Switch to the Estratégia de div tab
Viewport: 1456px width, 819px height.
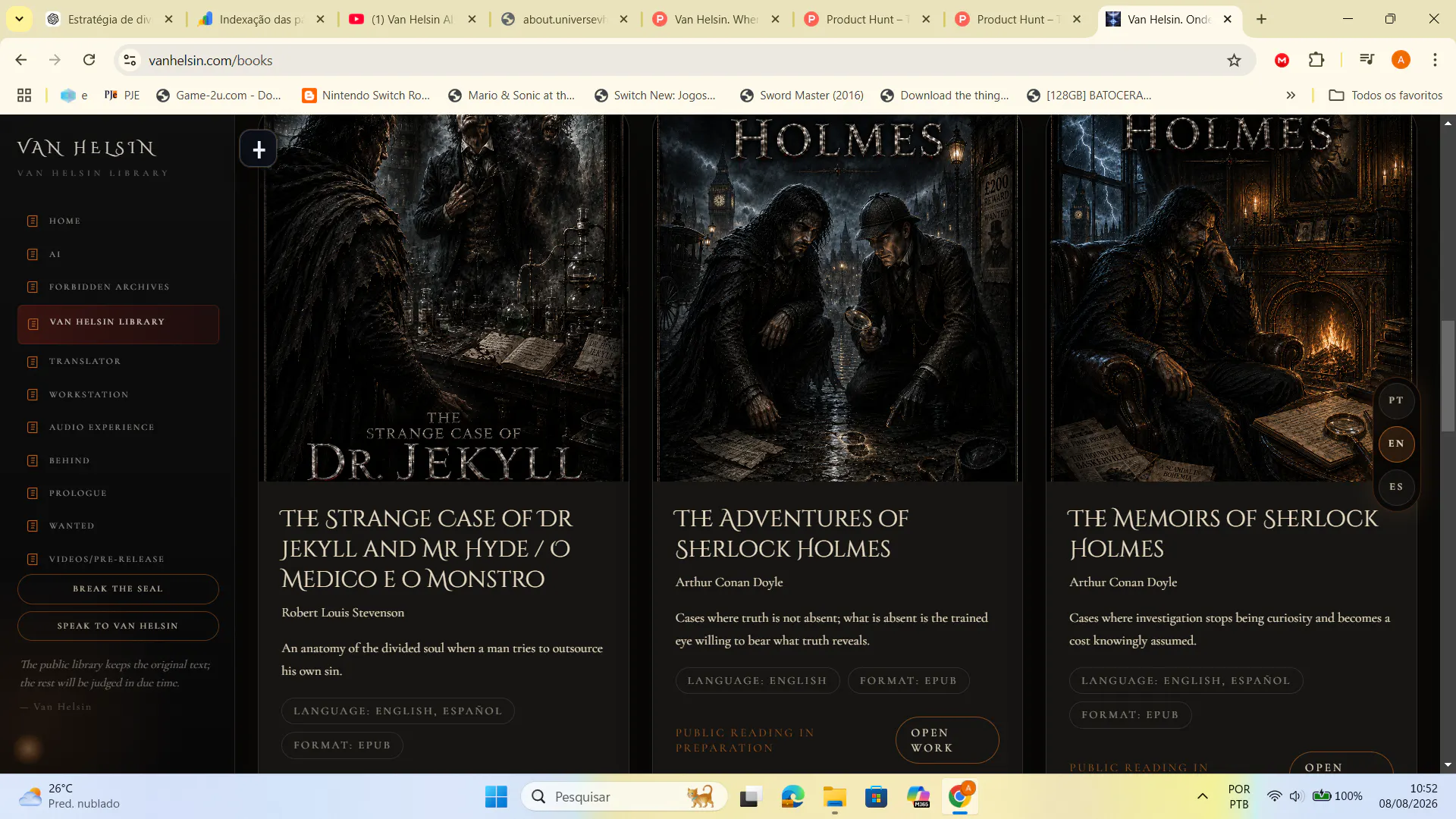coord(110,20)
